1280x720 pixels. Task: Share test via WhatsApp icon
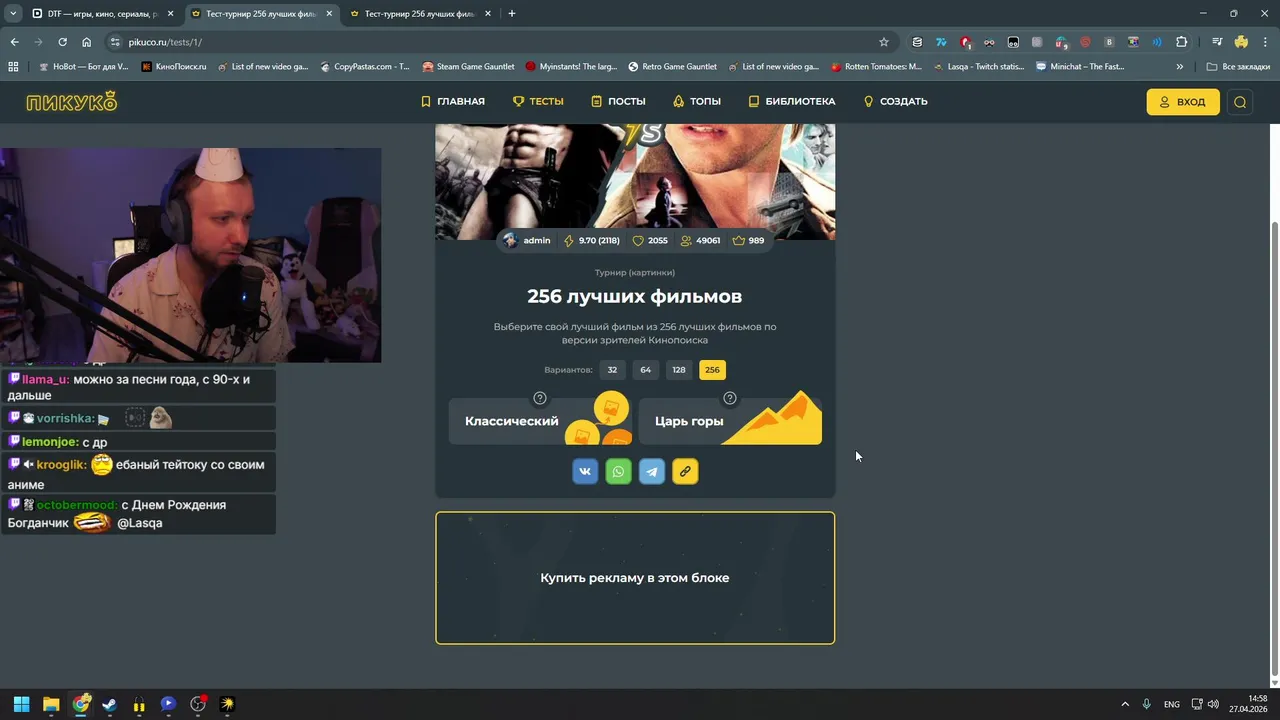[x=619, y=471]
